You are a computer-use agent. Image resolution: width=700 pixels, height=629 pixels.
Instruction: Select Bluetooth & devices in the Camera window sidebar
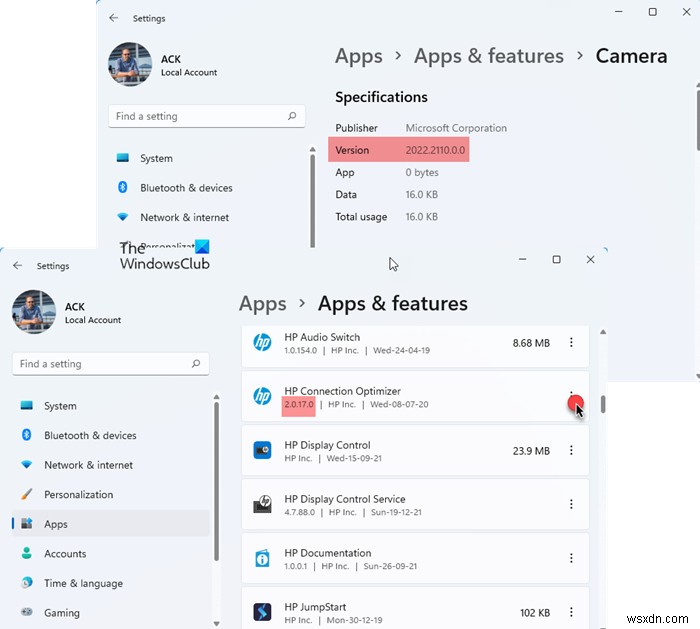(186, 187)
